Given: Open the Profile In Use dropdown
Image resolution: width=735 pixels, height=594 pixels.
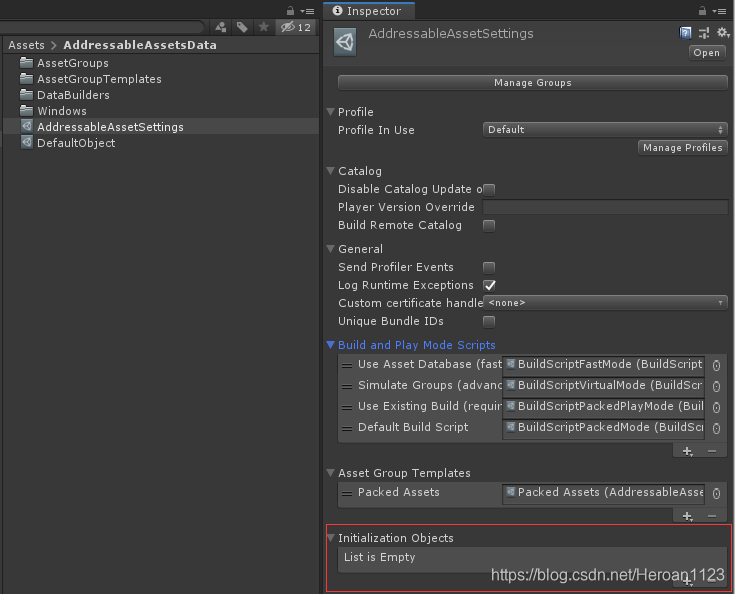Looking at the screenshot, I should [x=605, y=130].
